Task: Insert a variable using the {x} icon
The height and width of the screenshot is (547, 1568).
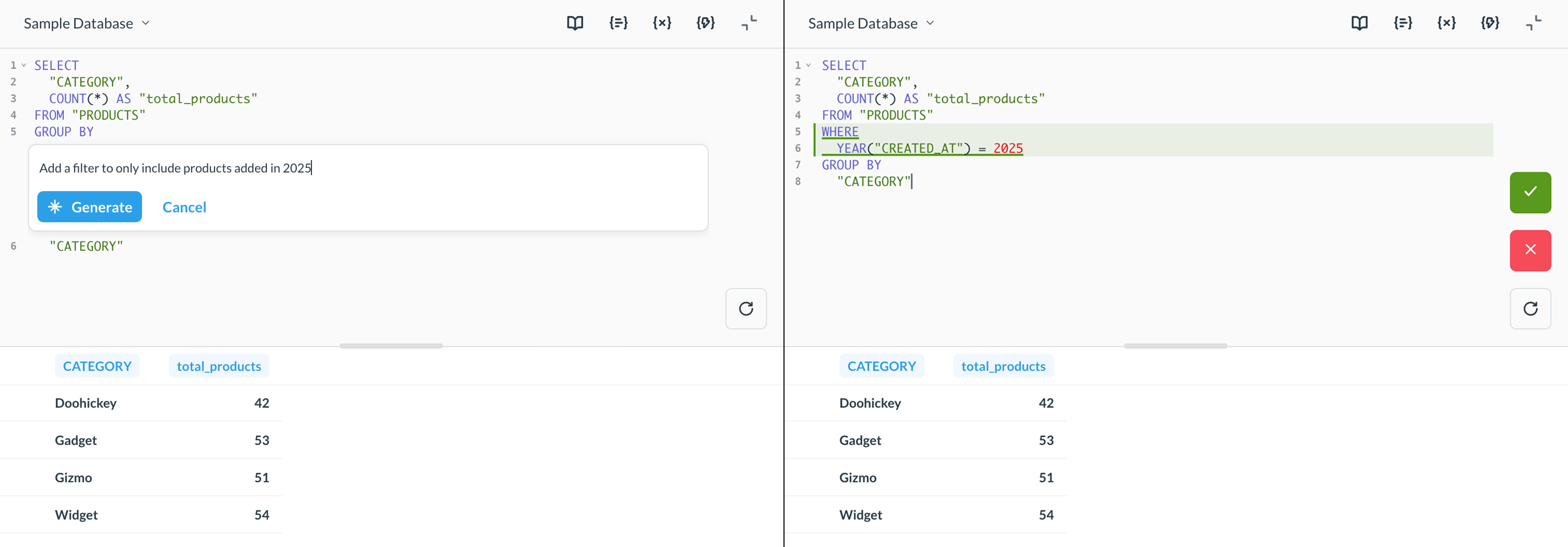Action: [661, 23]
